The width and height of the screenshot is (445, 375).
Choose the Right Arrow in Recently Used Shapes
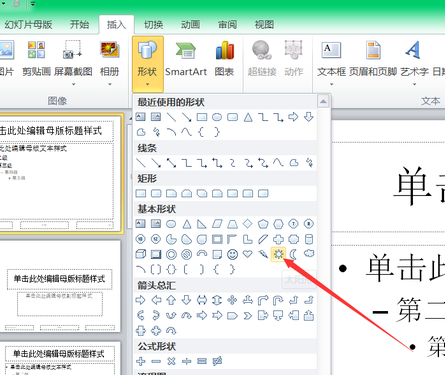[293, 117]
